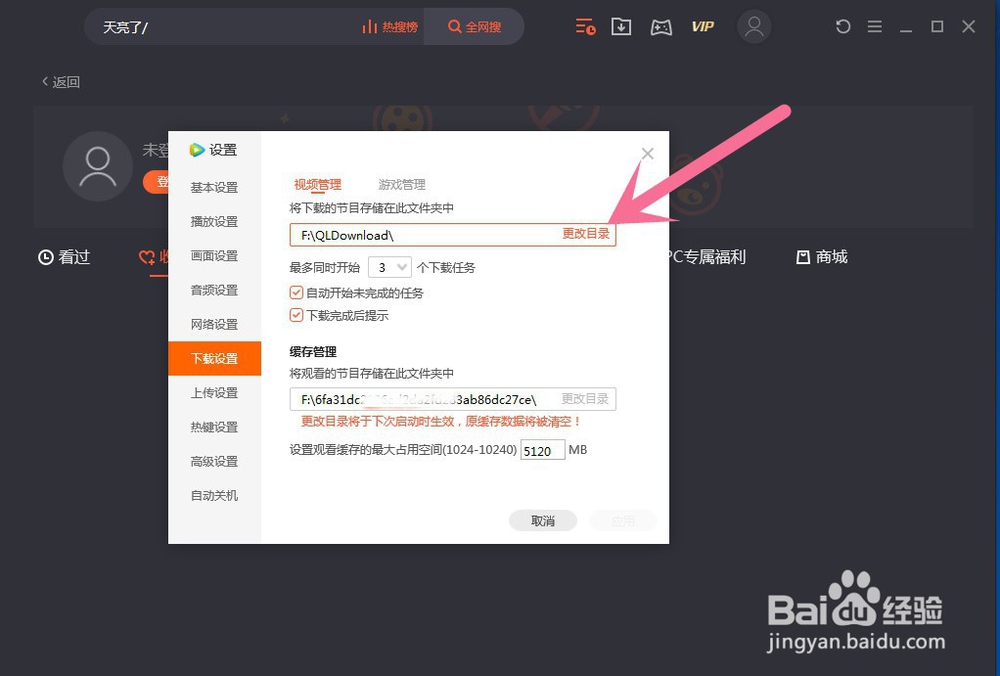Open the user avatar icon
Screen dimensions: 1000x676
[x=755, y=27]
